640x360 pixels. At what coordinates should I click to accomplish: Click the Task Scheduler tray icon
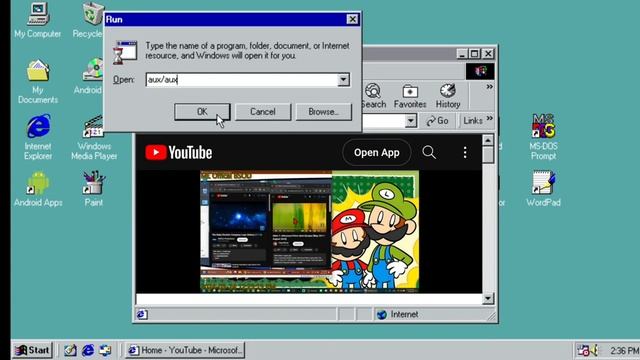tap(583, 350)
